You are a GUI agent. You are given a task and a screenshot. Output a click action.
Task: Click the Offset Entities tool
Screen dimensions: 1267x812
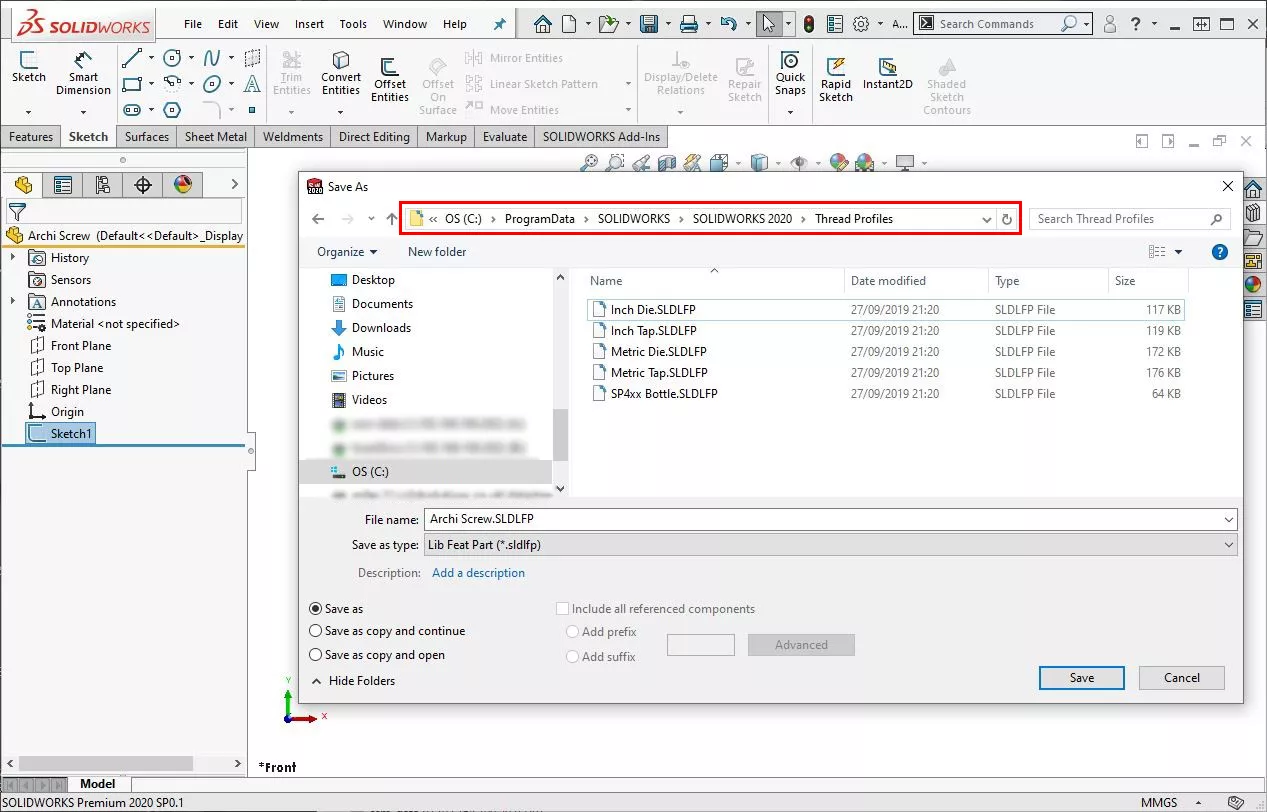point(390,78)
